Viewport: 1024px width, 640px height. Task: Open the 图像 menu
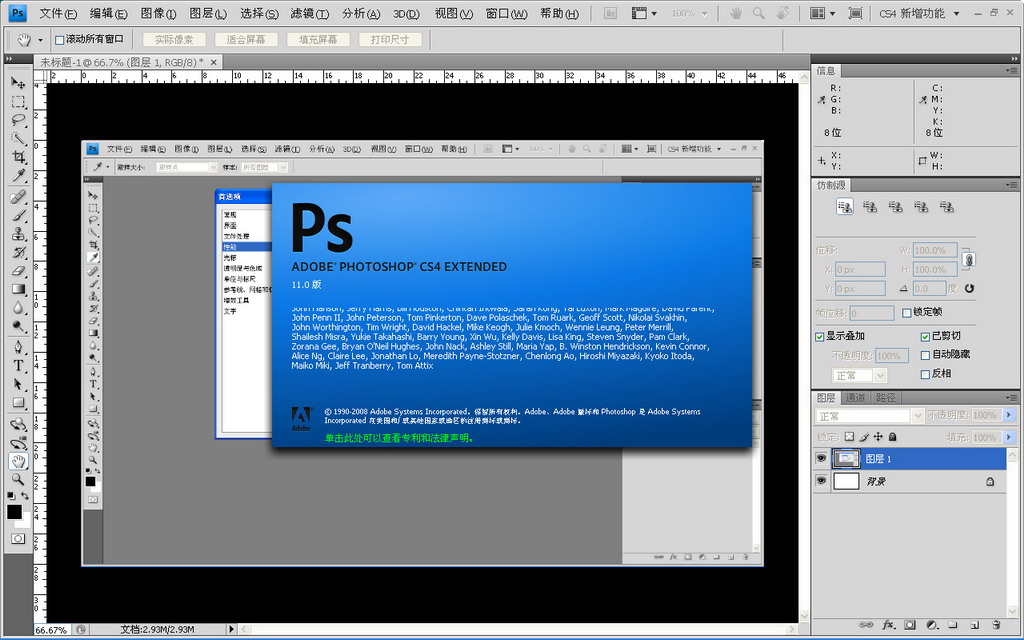(158, 13)
